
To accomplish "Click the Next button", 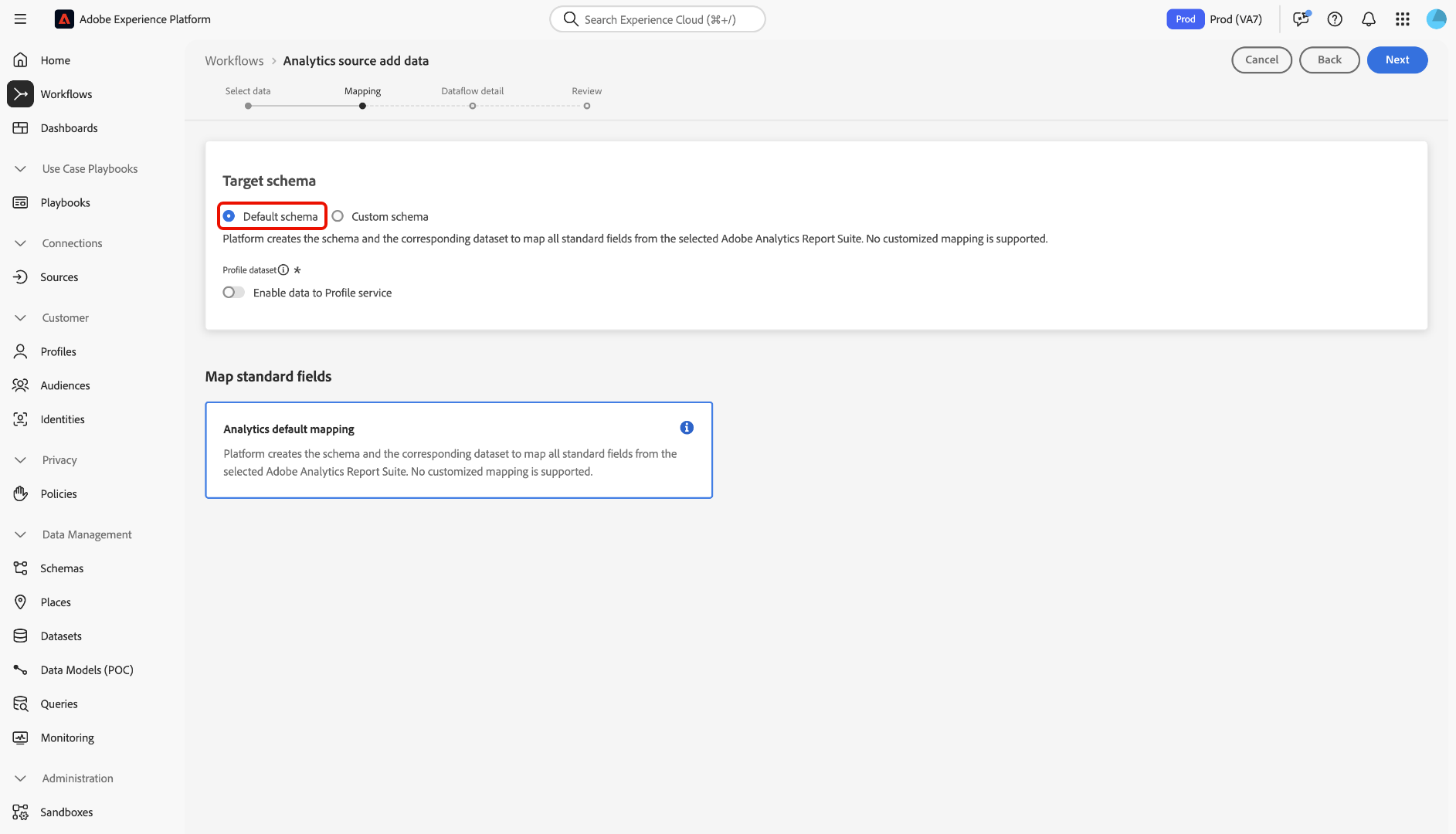I will click(x=1397, y=60).
